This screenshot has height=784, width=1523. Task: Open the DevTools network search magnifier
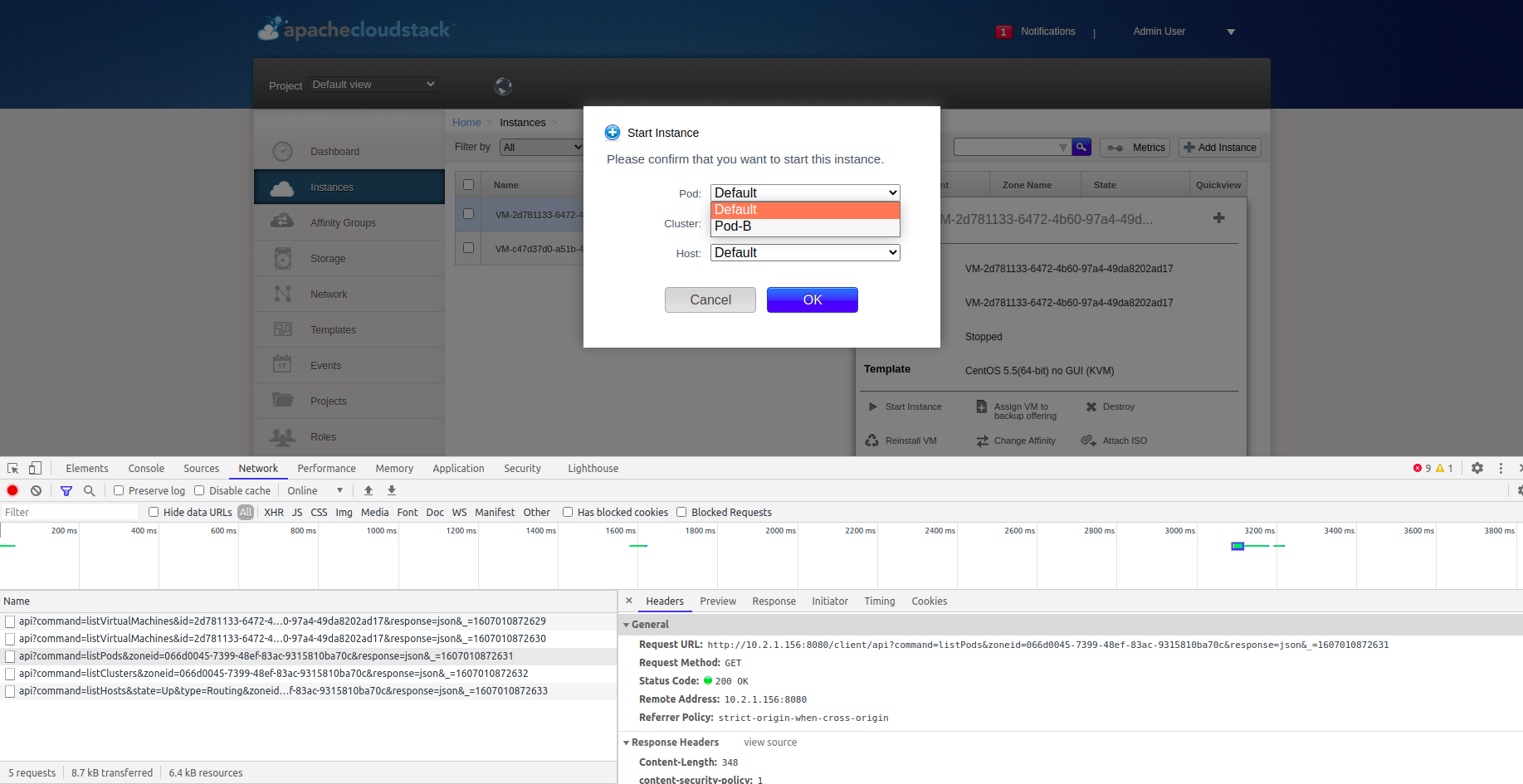pyautogui.click(x=90, y=490)
